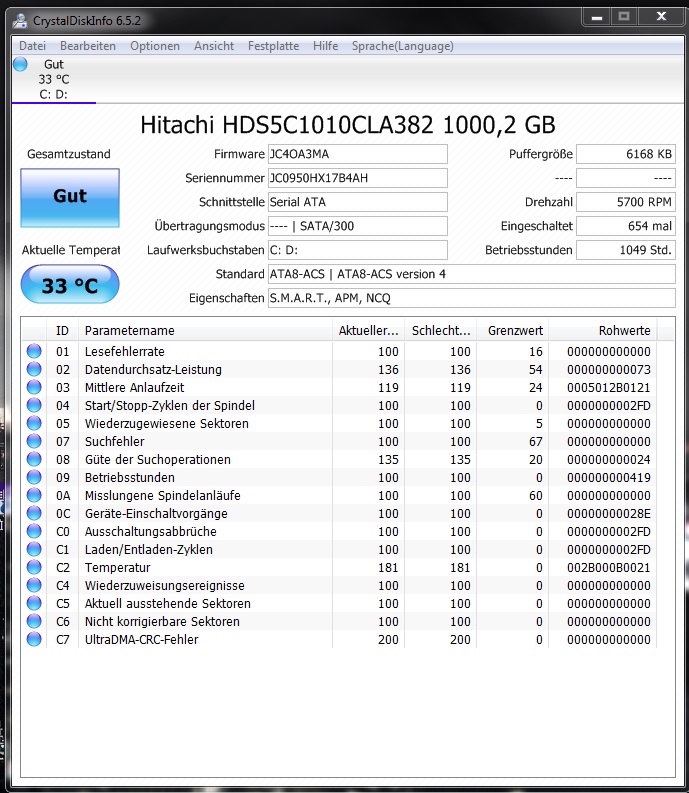This screenshot has height=793, width=689.
Task: Click the Grenzwert value 67 for Suchfehler
Action: click(x=536, y=442)
